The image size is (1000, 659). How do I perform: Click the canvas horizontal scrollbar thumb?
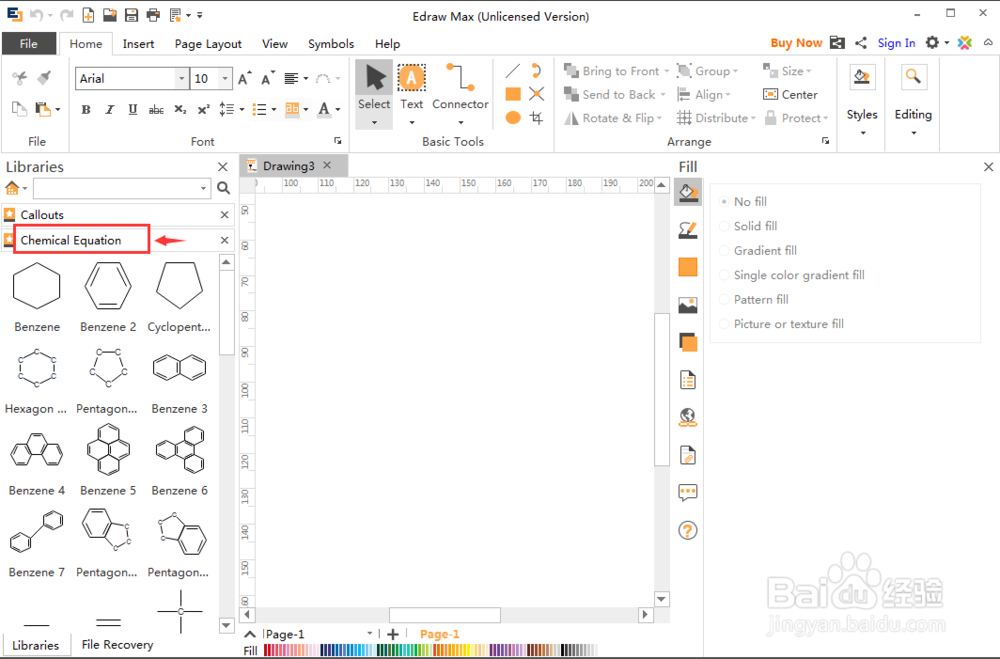[x=445, y=614]
